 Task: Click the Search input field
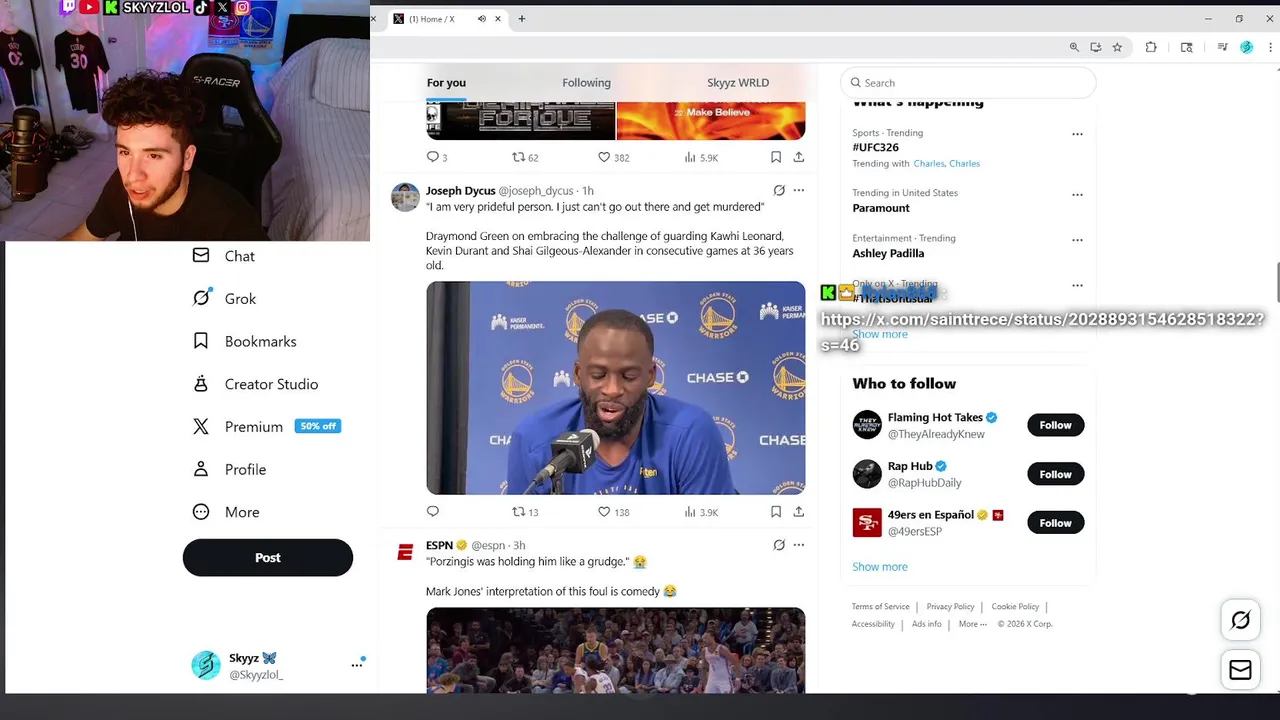pos(968,83)
